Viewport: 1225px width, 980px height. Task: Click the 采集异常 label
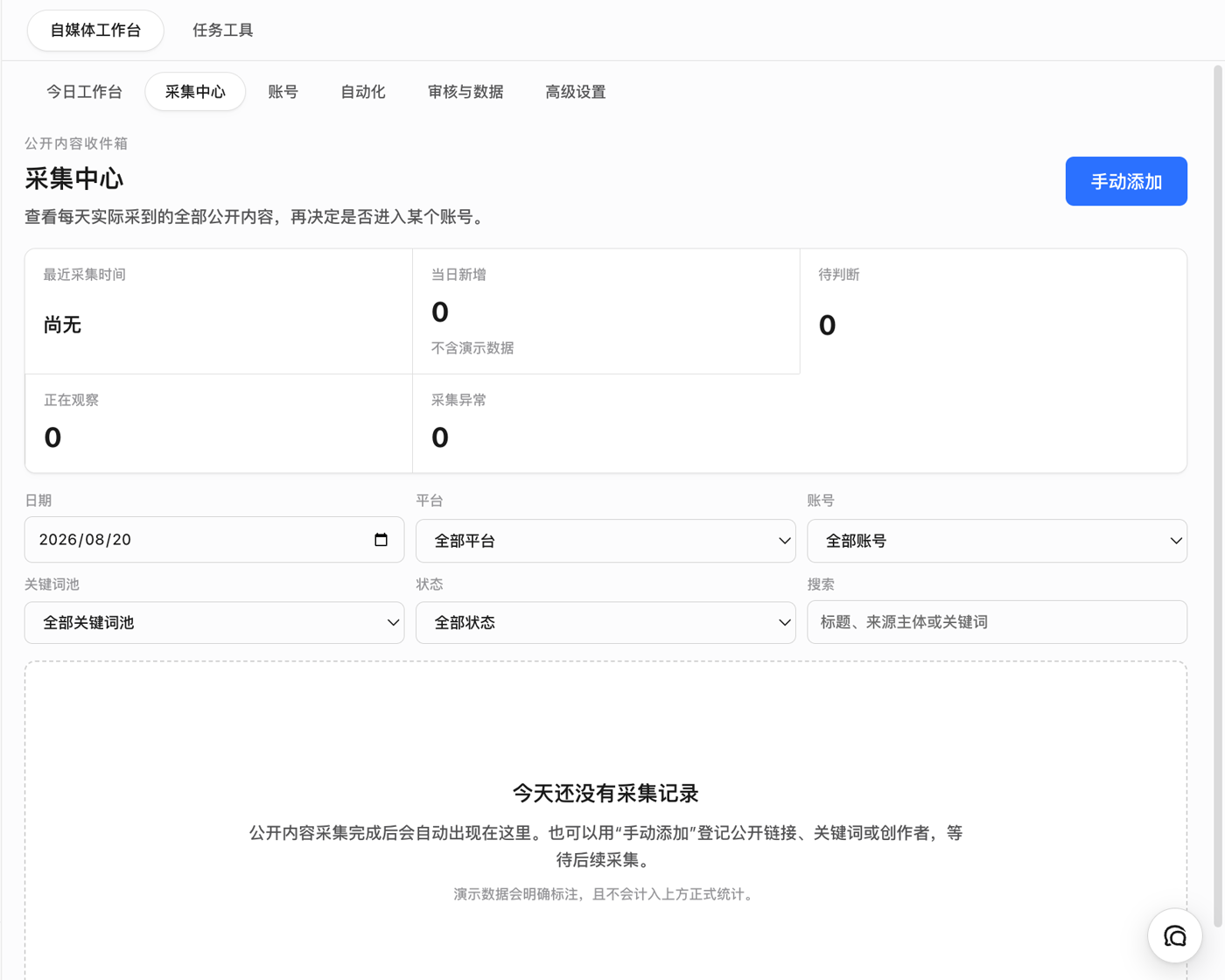pyautogui.click(x=458, y=400)
